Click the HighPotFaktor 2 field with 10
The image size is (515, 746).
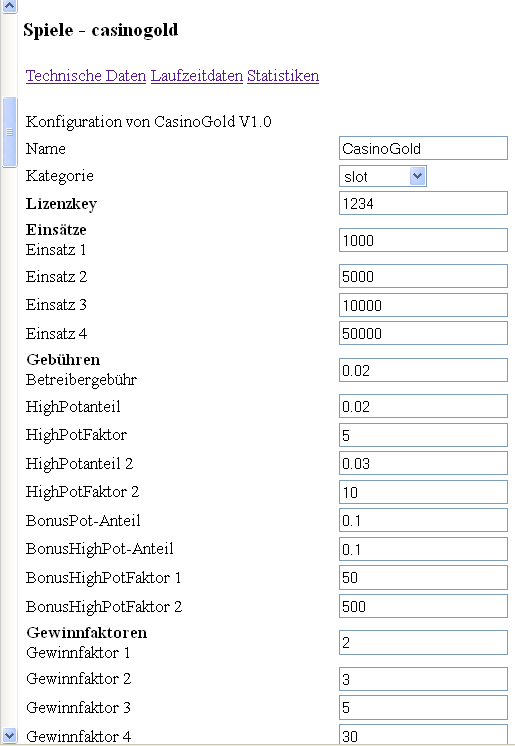pyautogui.click(x=423, y=491)
